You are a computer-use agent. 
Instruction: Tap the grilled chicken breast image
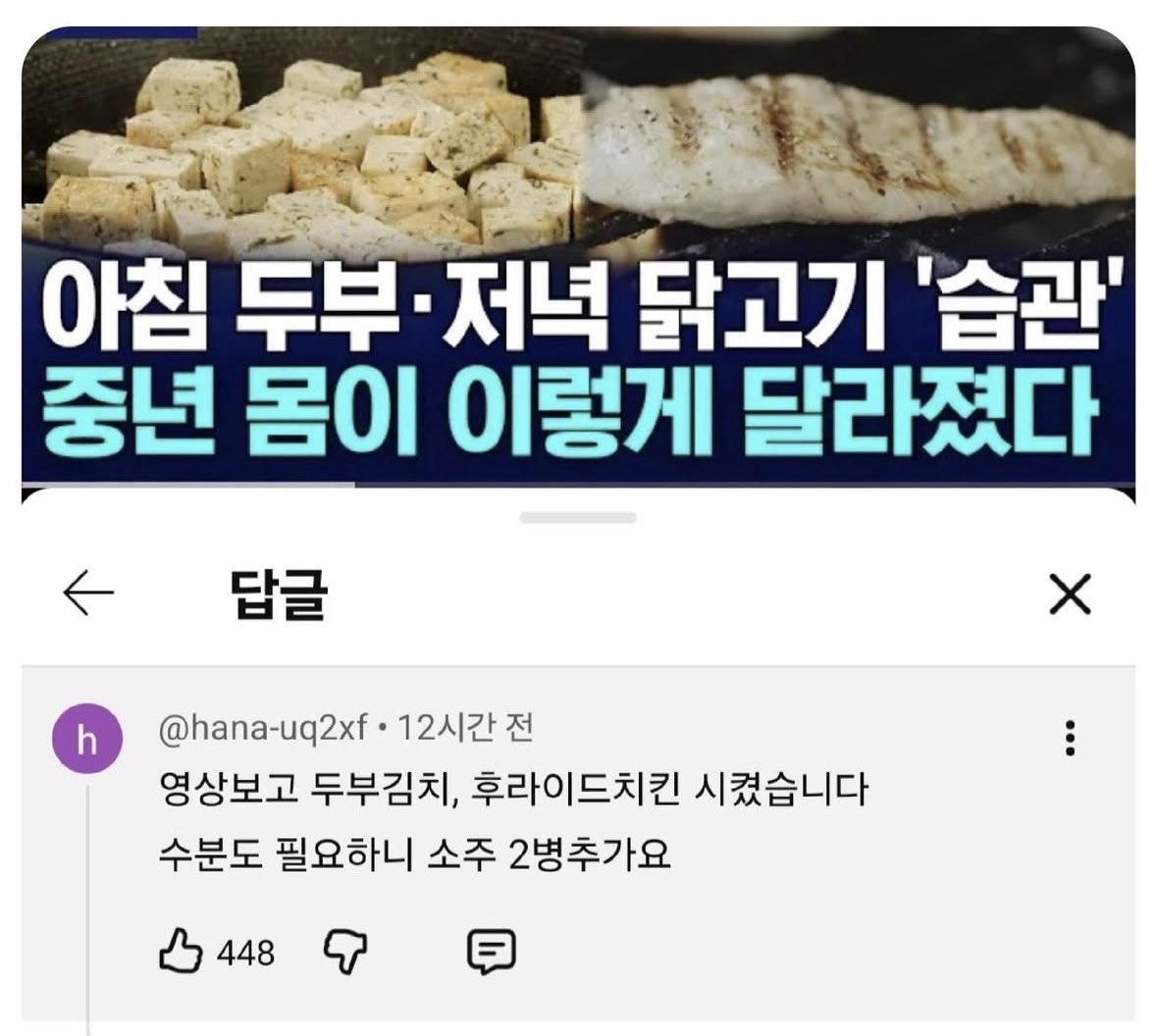click(x=860, y=147)
